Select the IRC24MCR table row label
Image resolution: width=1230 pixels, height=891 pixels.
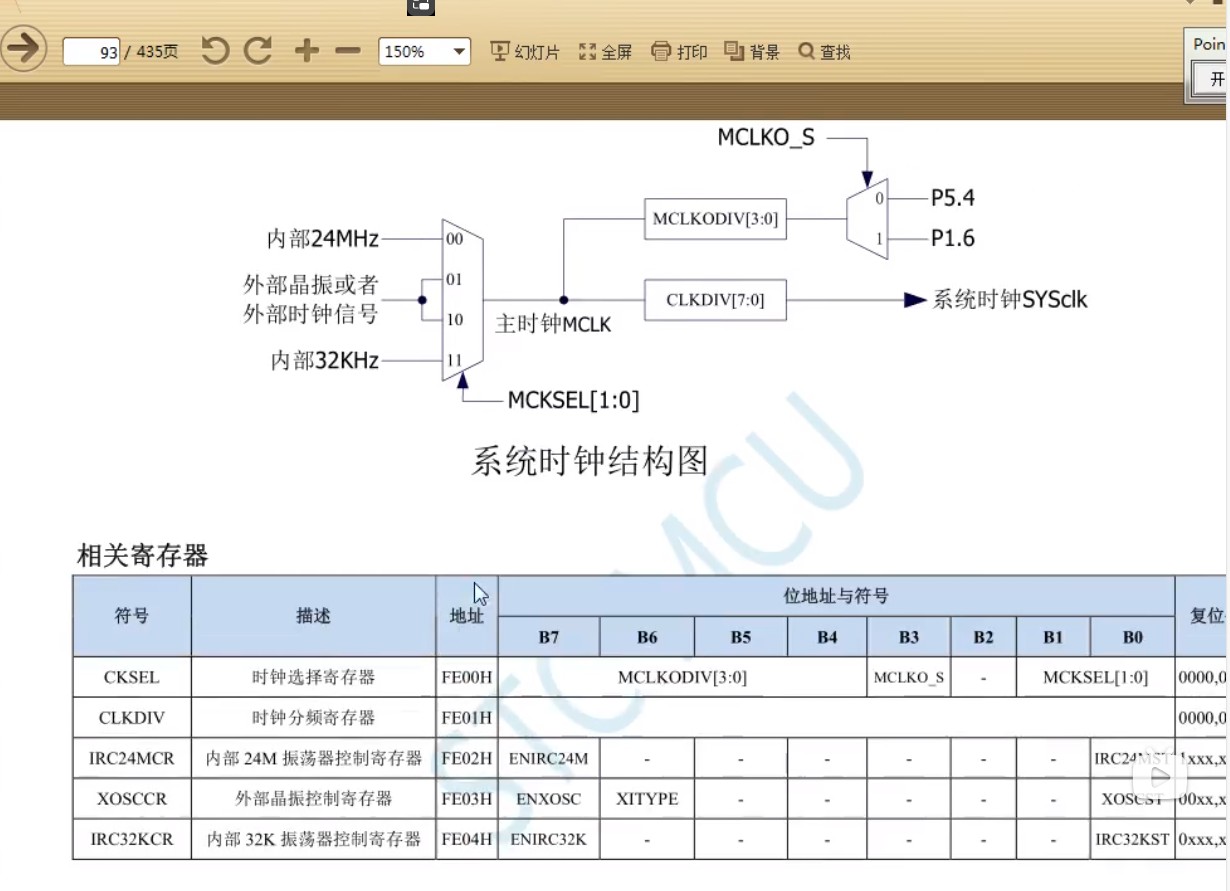132,759
